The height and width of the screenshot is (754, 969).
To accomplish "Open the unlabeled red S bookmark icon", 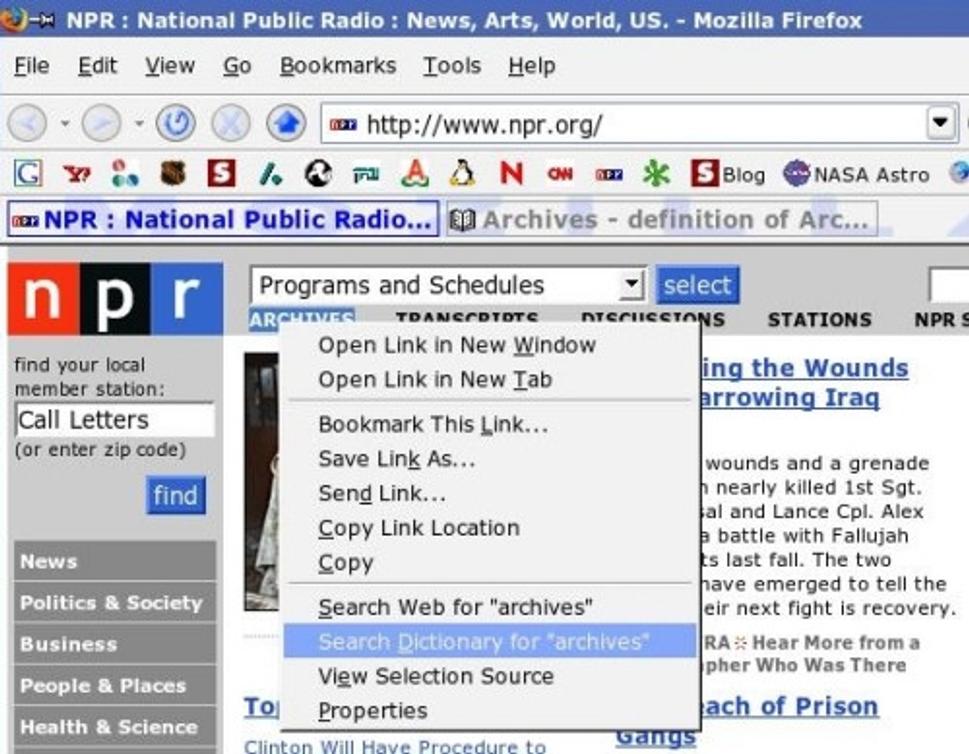I will (221, 174).
